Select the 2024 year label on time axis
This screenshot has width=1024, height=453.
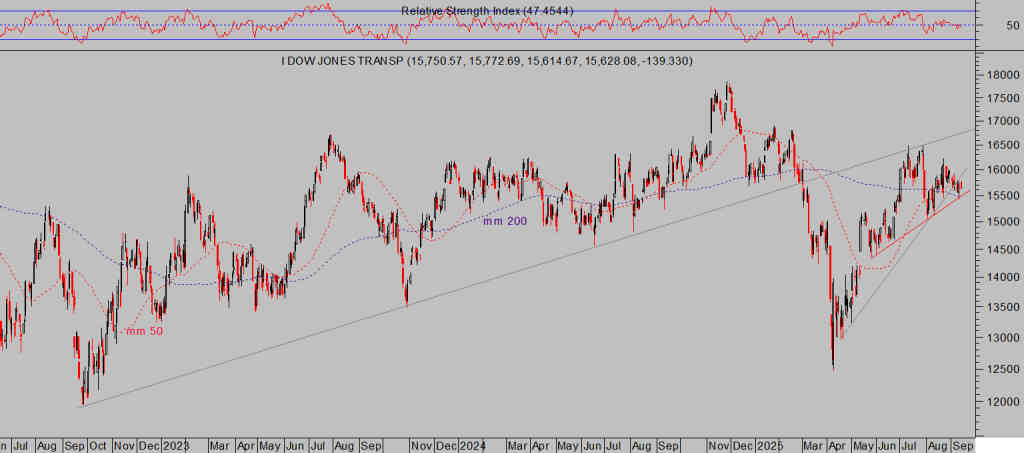[x=472, y=446]
